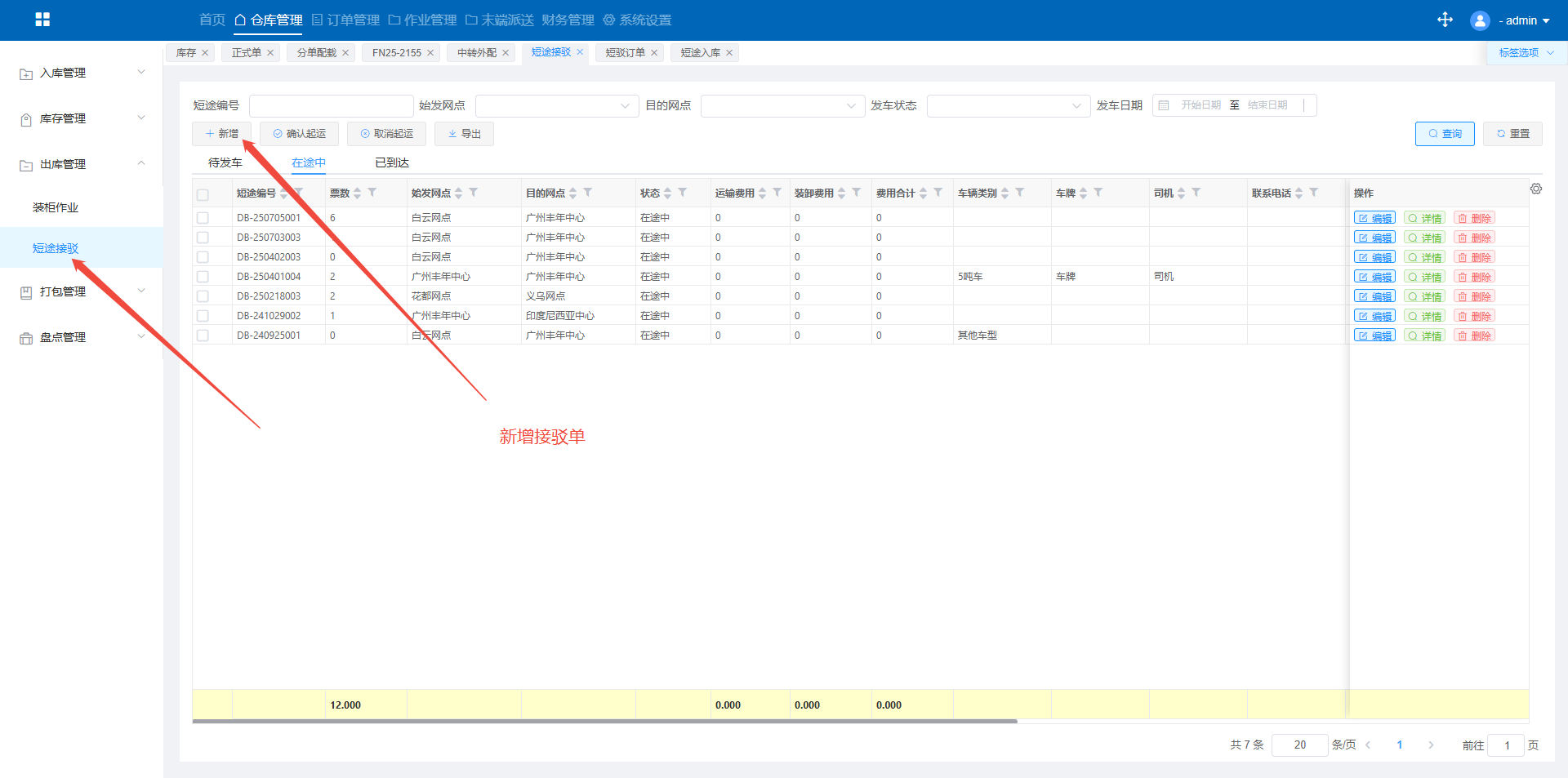Screen dimensions: 1568x778
Task: Check the row DB-250401004 checkbox
Action: [203, 277]
